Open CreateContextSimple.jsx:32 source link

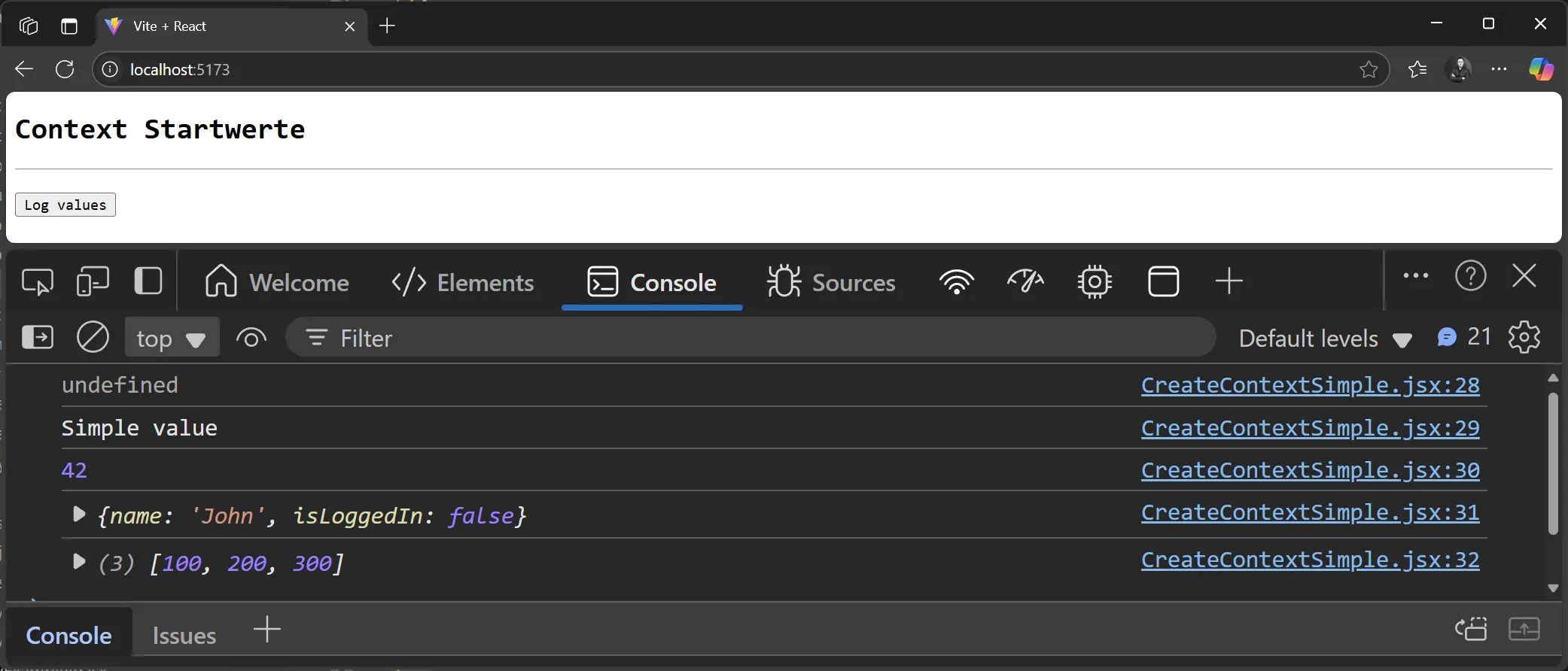tap(1310, 560)
